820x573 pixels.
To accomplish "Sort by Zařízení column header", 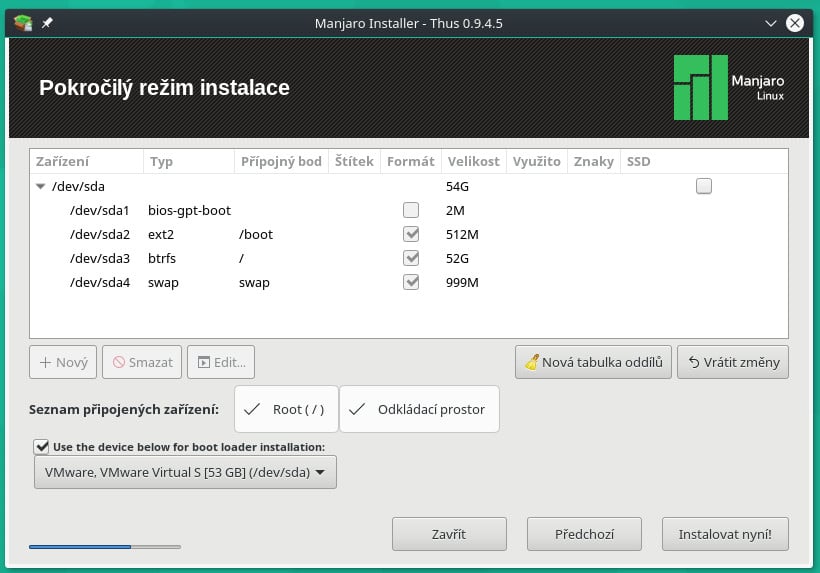I will [86, 162].
